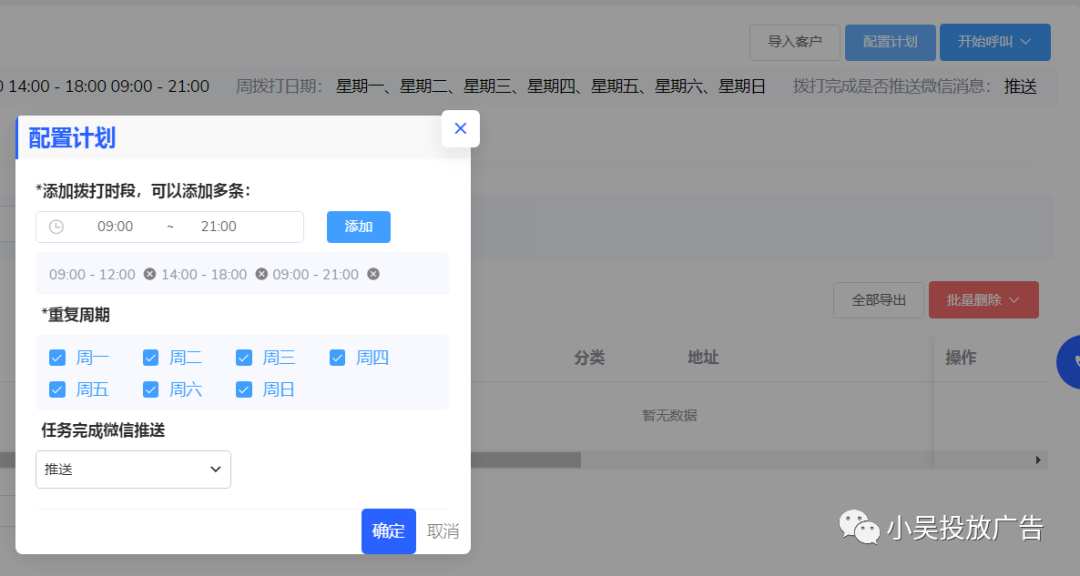
Task: Close the 配置计划 dialog with the X
Action: click(x=460, y=128)
